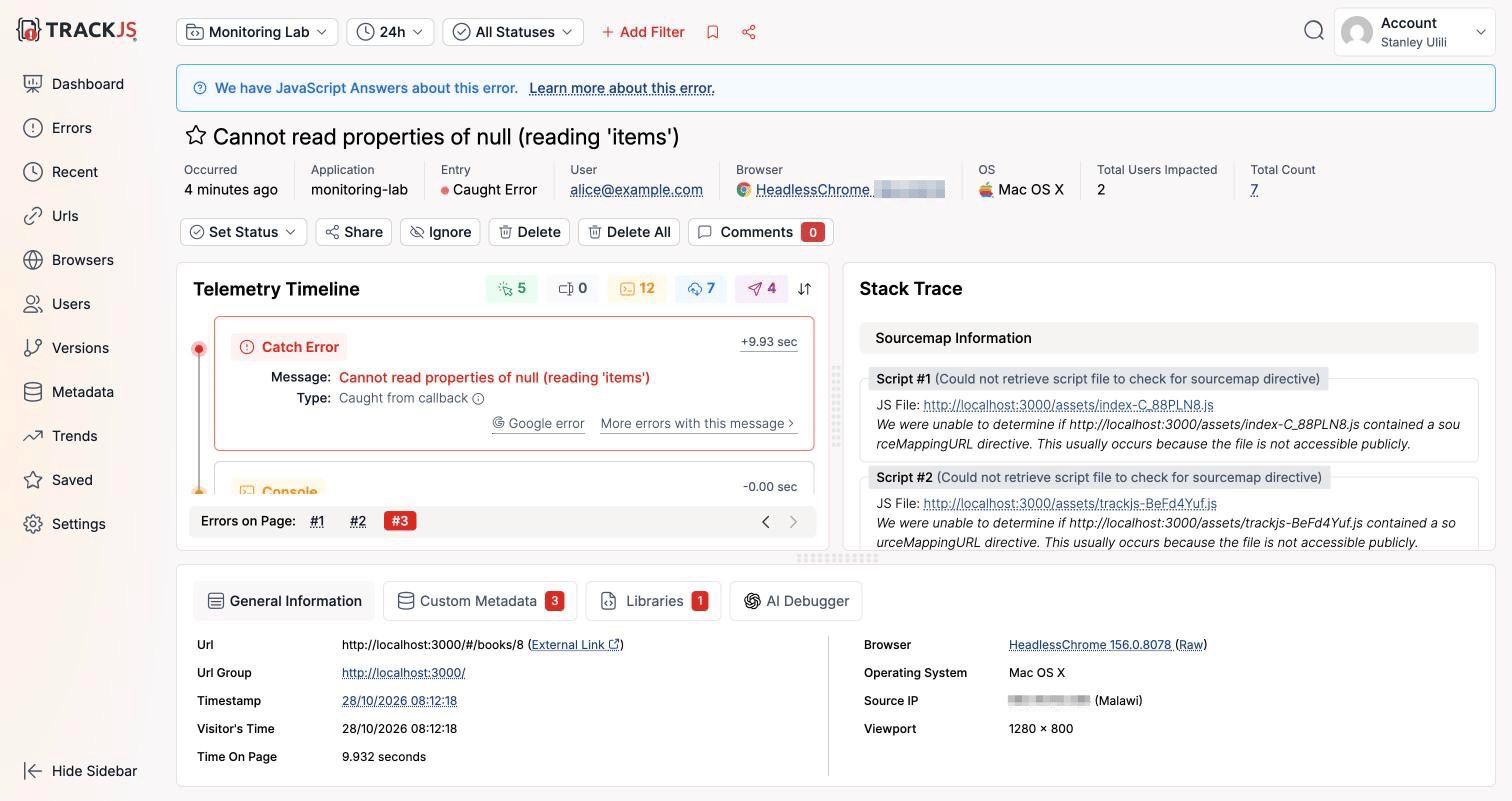Open Errors in the sidebar
The width and height of the screenshot is (1512, 801).
pyautogui.click(x=58, y=128)
